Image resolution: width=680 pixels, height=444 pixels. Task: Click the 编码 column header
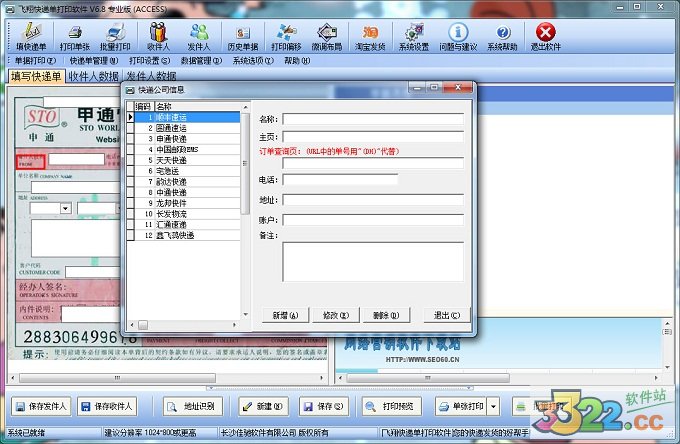pyautogui.click(x=144, y=106)
